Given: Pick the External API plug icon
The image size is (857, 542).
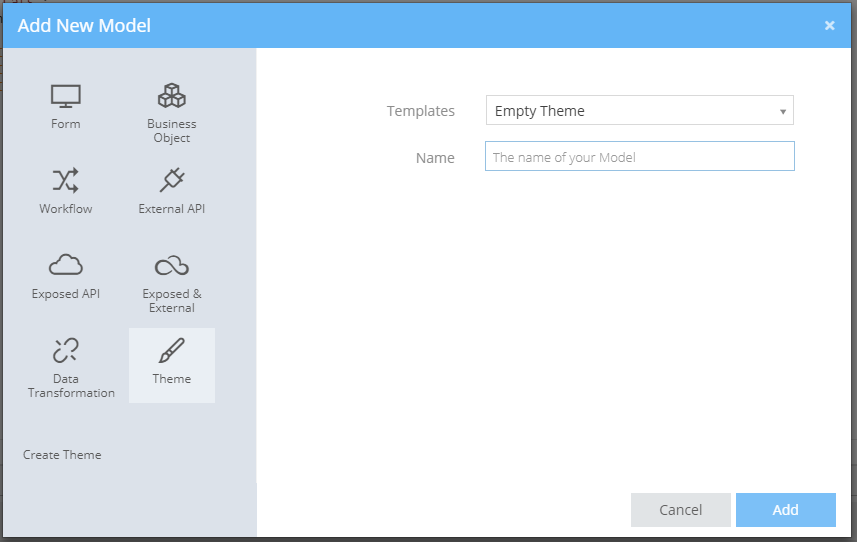Looking at the screenshot, I should 172,181.
